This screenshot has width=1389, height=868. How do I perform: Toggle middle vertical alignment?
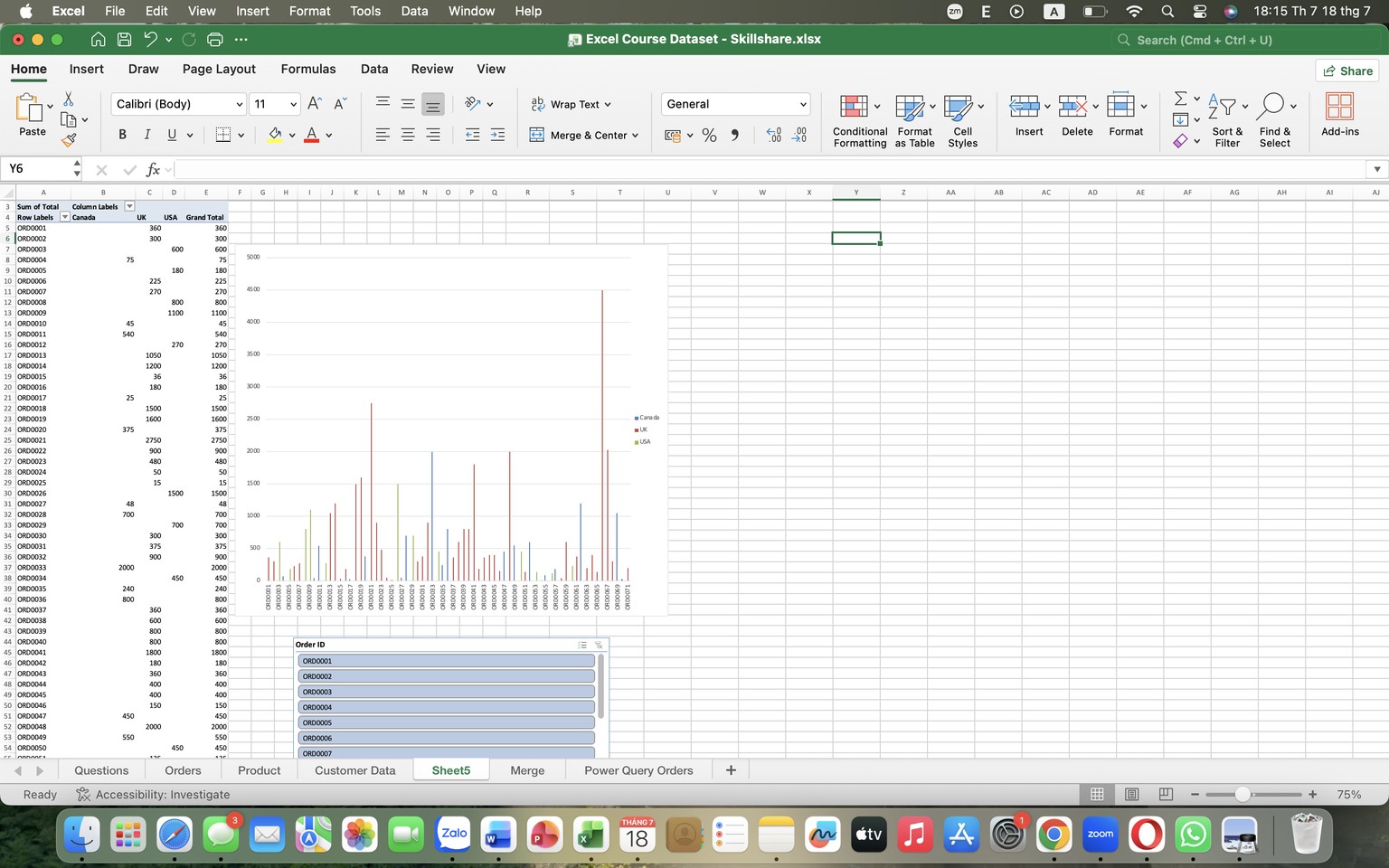click(x=408, y=104)
